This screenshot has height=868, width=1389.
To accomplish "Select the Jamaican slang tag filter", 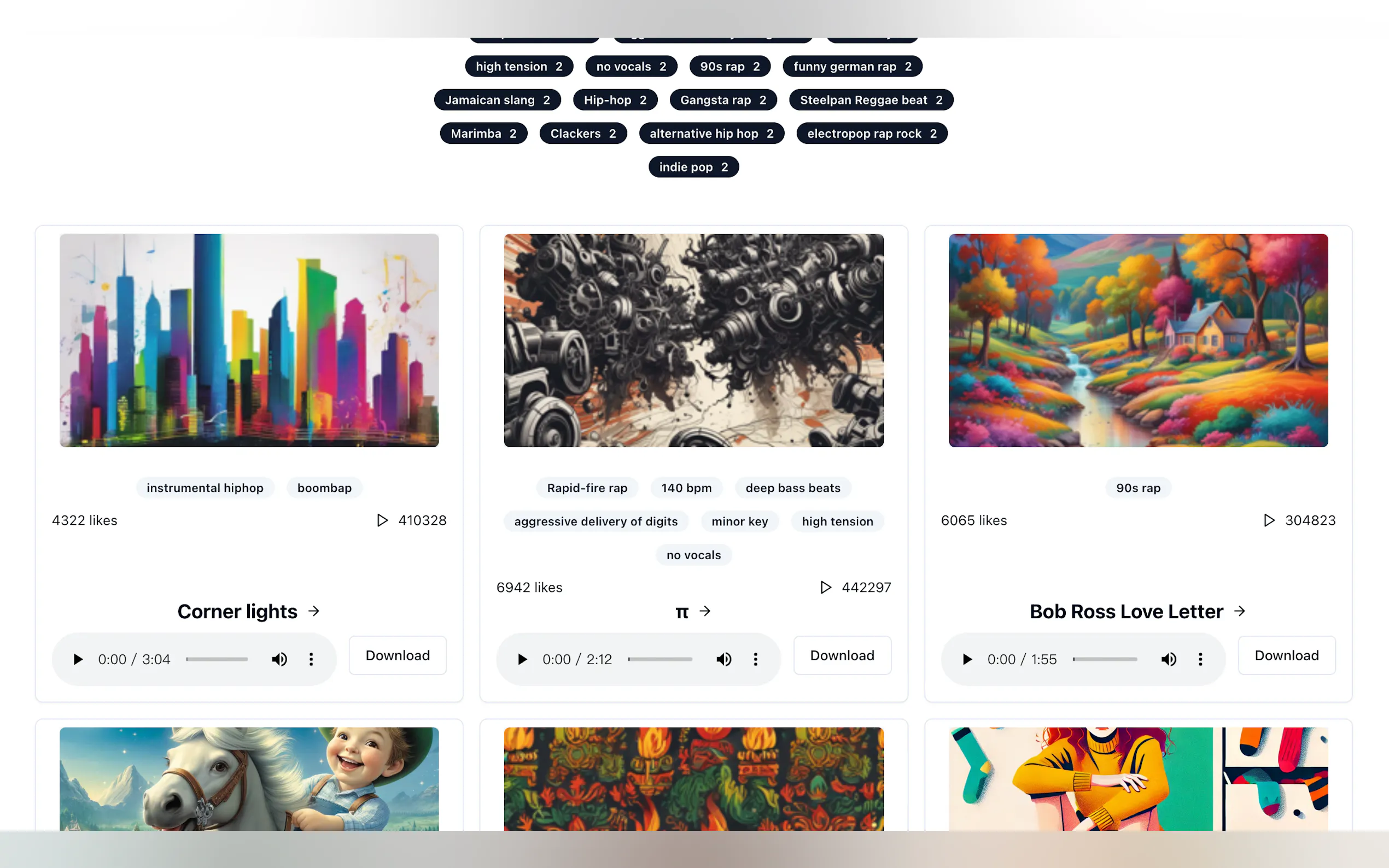I will point(497,100).
